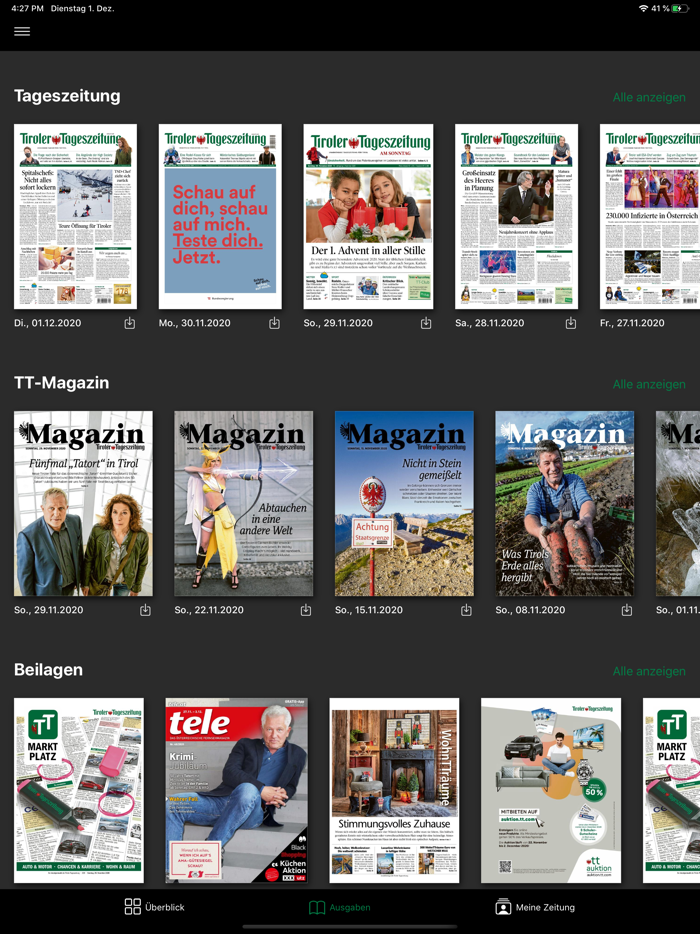Download the So., 22.11.2020 magazine issue
The width and height of the screenshot is (700, 934).
(306, 610)
